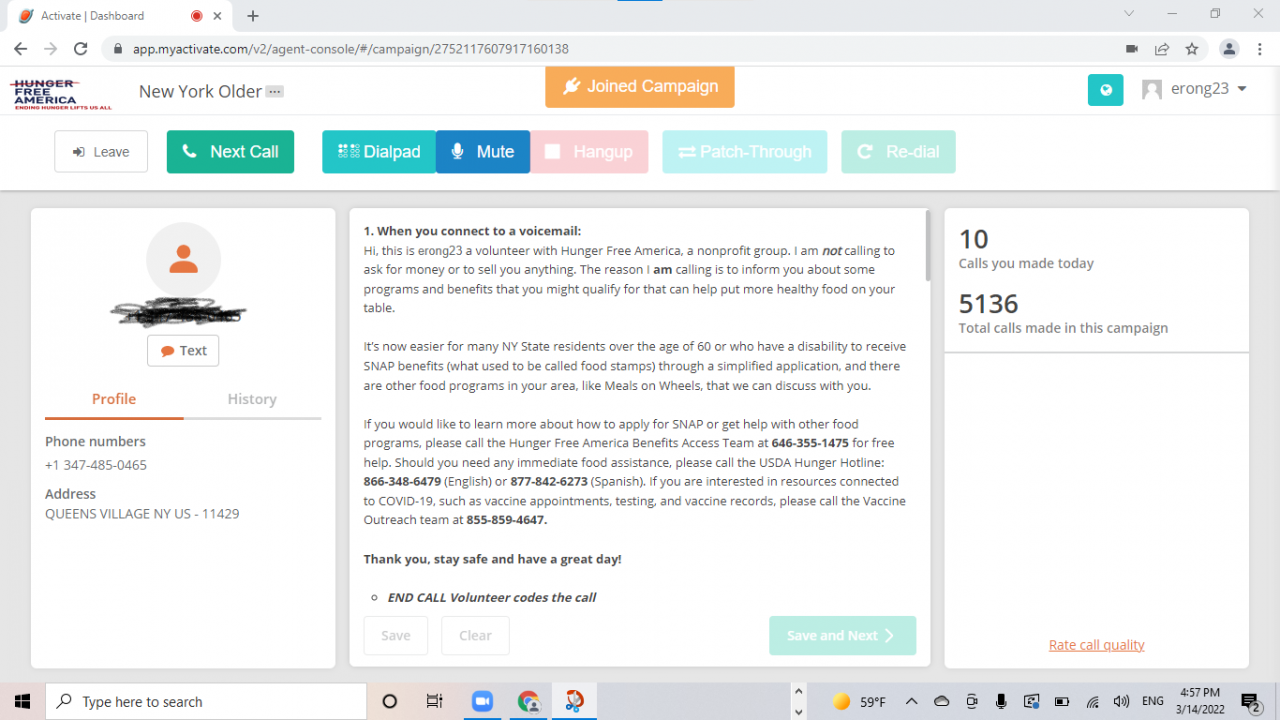Switch to the Profile tab

coord(114,399)
